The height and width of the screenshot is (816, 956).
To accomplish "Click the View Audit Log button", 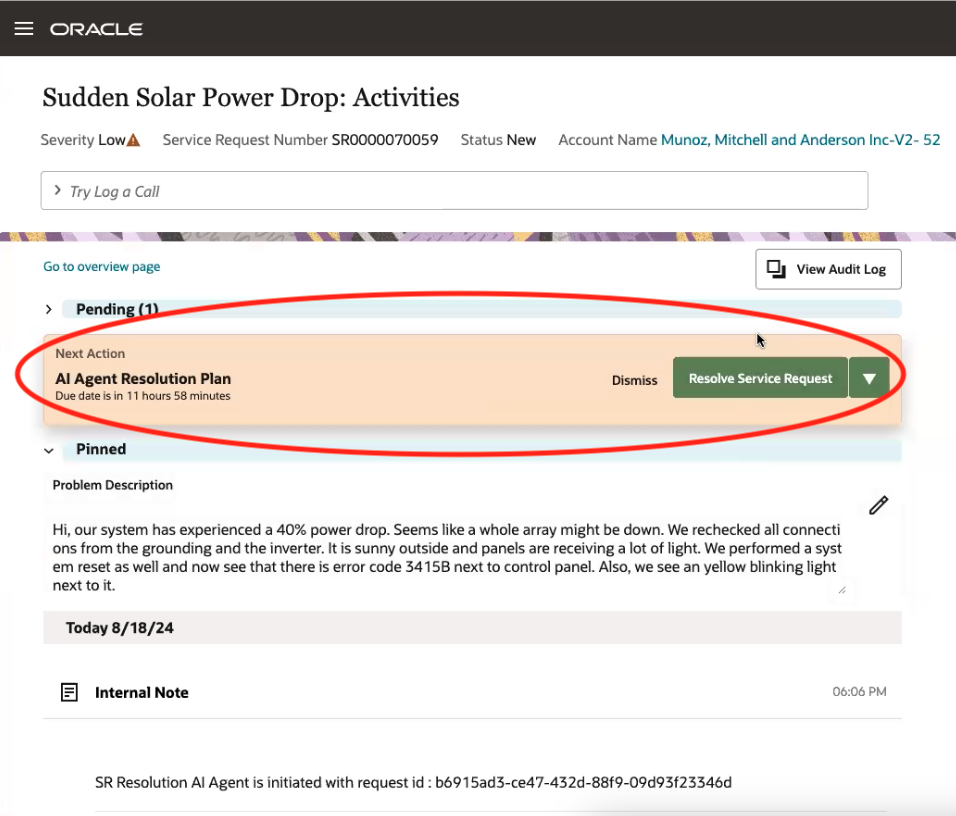I will click(829, 269).
